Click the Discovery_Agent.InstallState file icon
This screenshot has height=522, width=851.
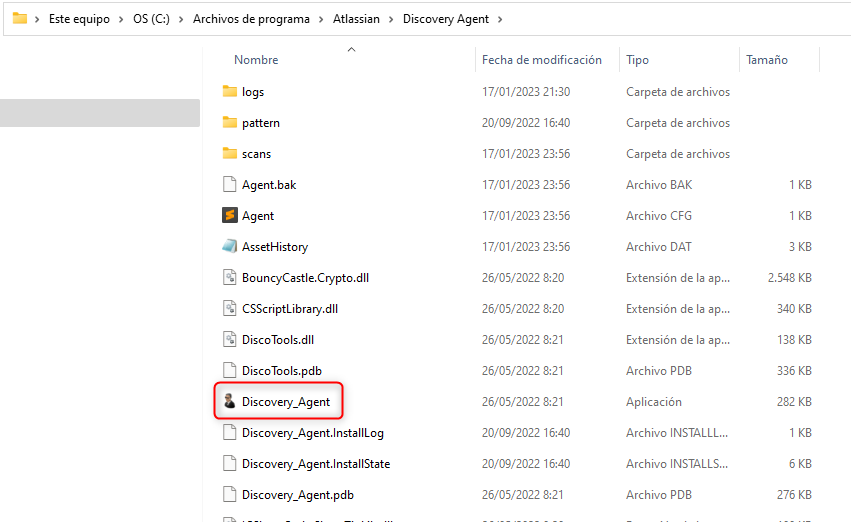tap(230, 463)
